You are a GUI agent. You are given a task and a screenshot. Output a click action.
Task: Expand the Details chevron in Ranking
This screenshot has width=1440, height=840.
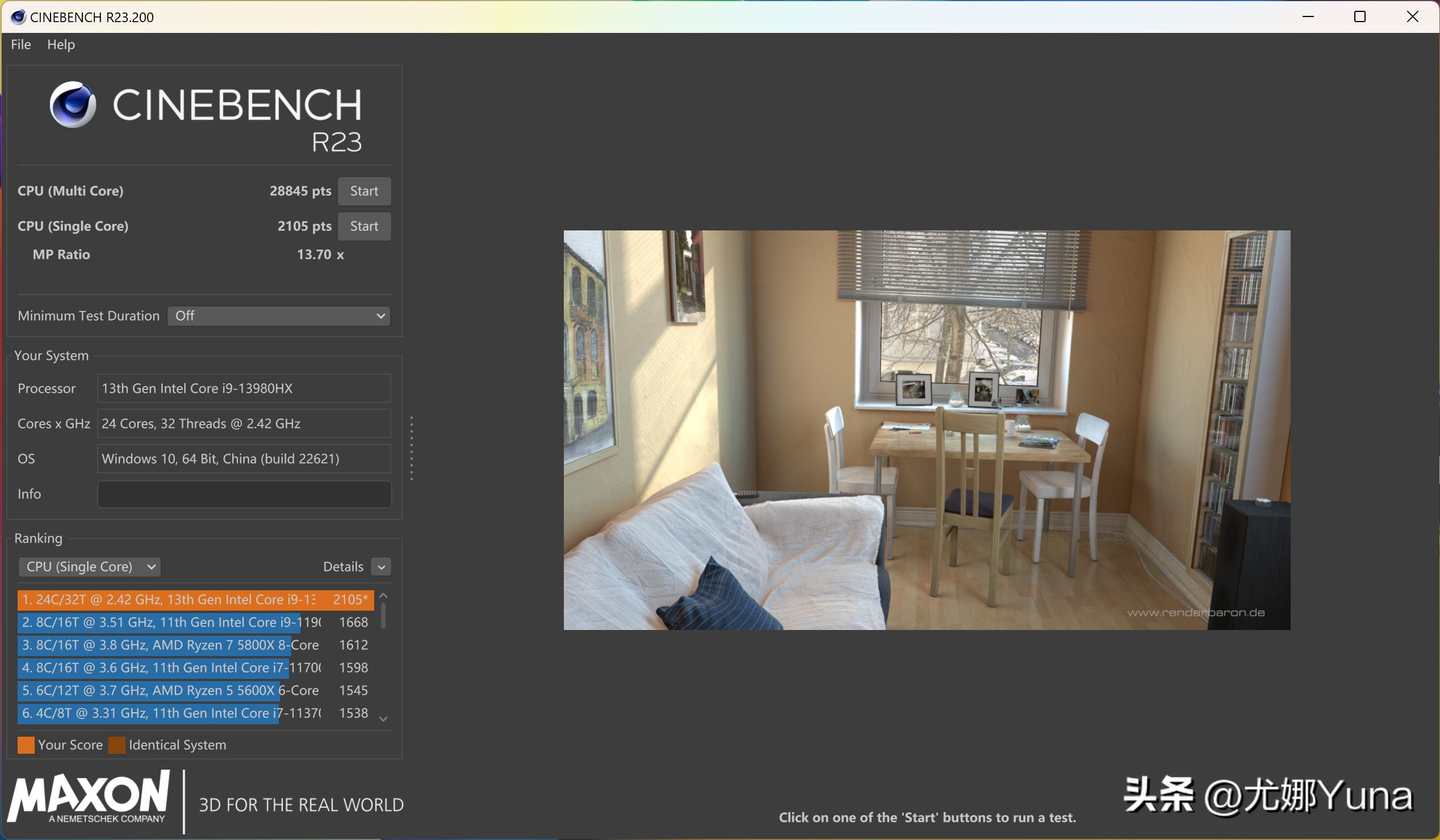[x=381, y=566]
